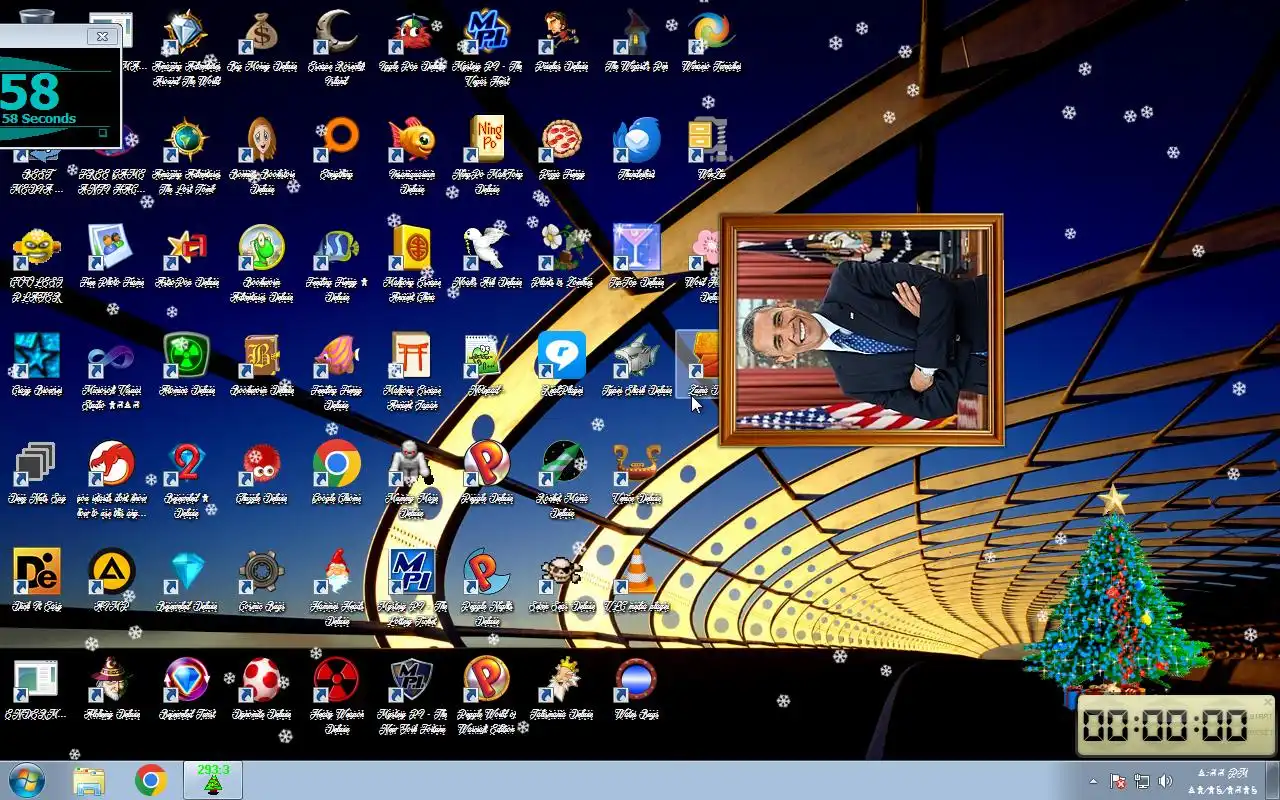
Task: Open Dock It Easy shortcut
Action: (37, 572)
